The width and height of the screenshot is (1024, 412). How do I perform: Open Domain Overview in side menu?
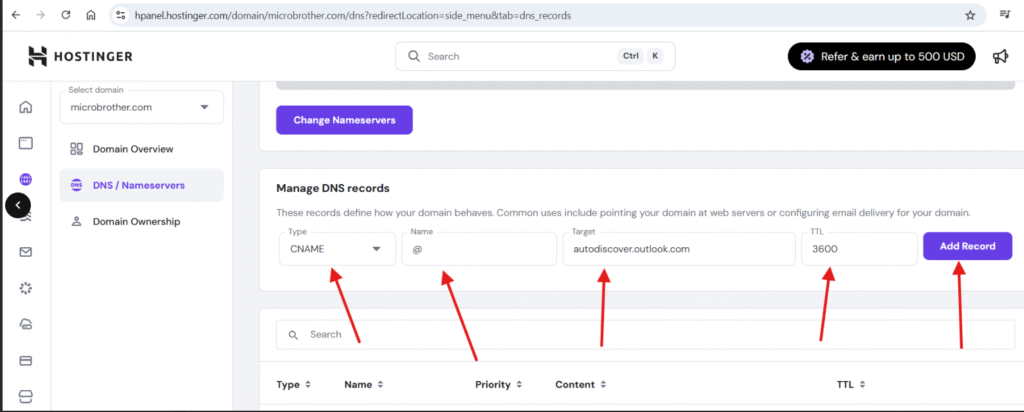click(x=133, y=149)
